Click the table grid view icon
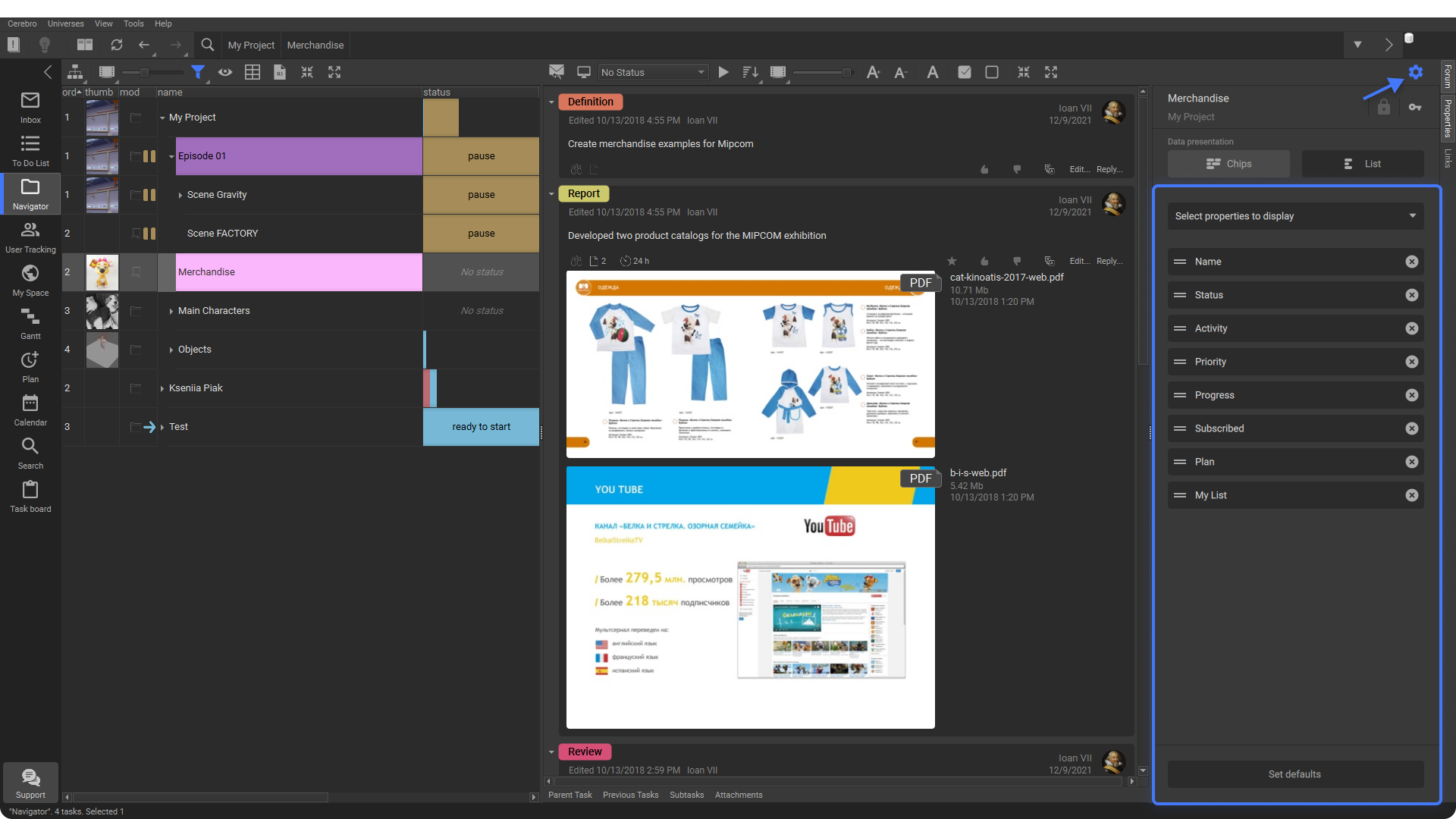Viewport: 1456px width, 819px height. (x=253, y=72)
